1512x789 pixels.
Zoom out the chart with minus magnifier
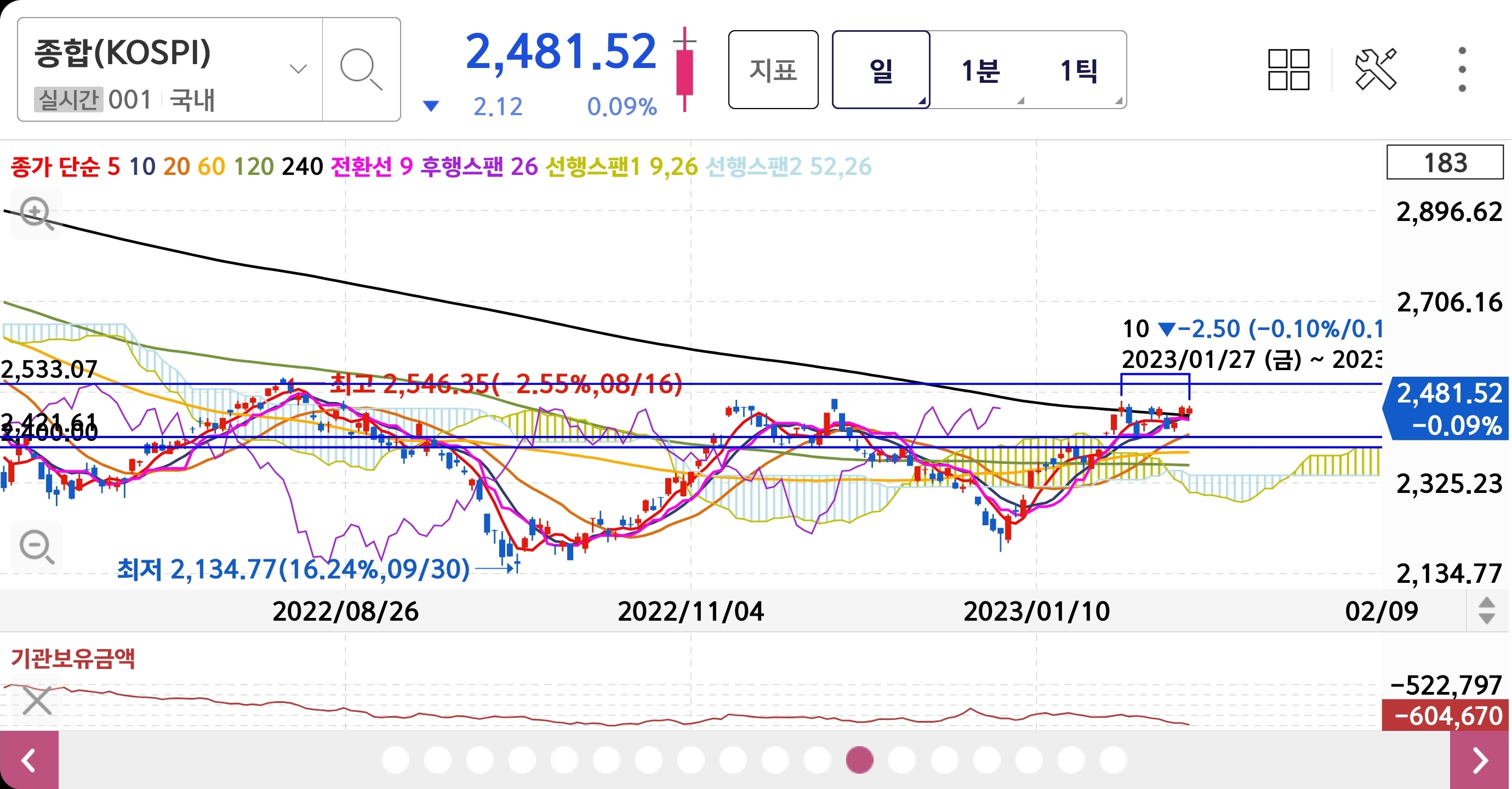pos(36,546)
